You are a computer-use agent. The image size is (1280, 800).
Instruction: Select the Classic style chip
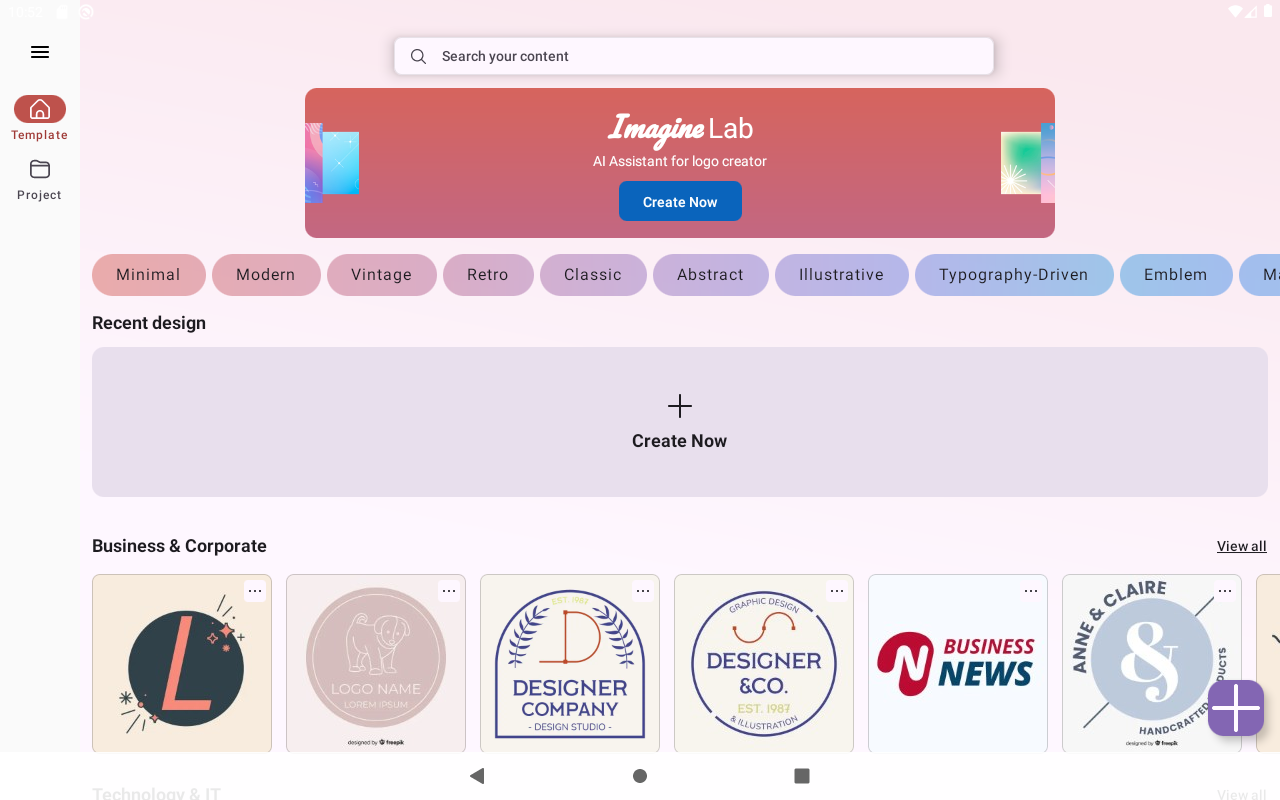tap(593, 275)
